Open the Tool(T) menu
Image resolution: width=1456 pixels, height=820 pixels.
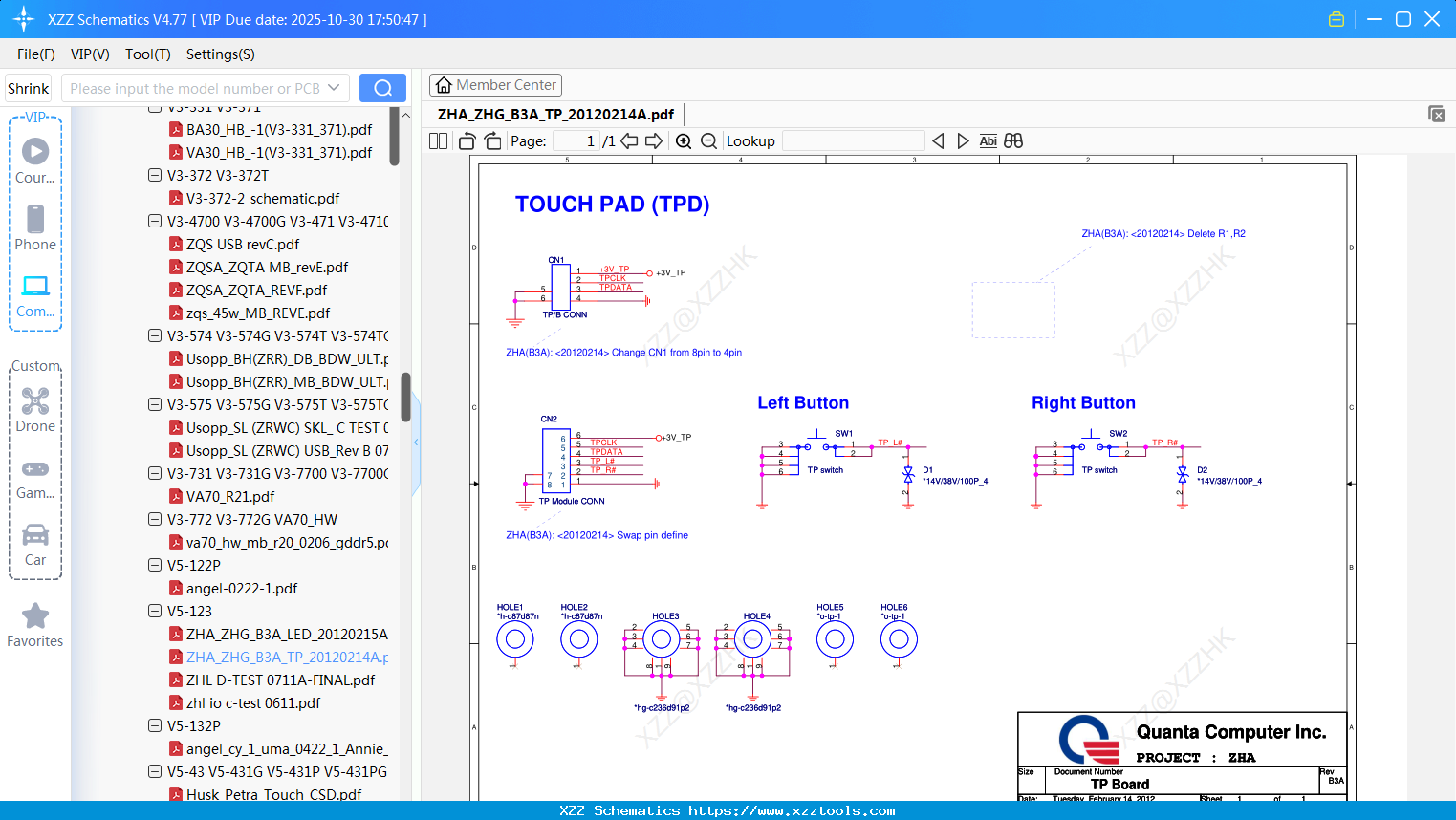pos(148,54)
